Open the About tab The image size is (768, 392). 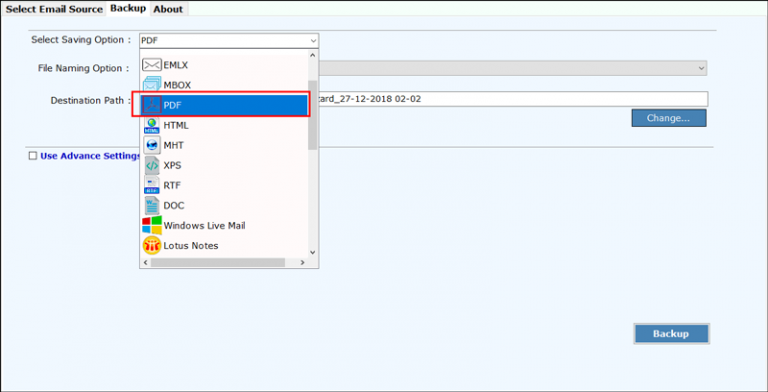coord(168,9)
